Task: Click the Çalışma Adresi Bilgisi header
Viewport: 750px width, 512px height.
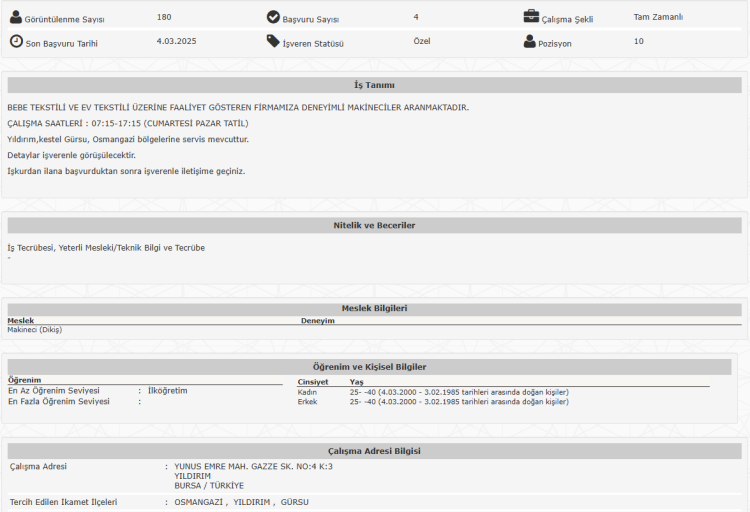Action: click(374, 451)
